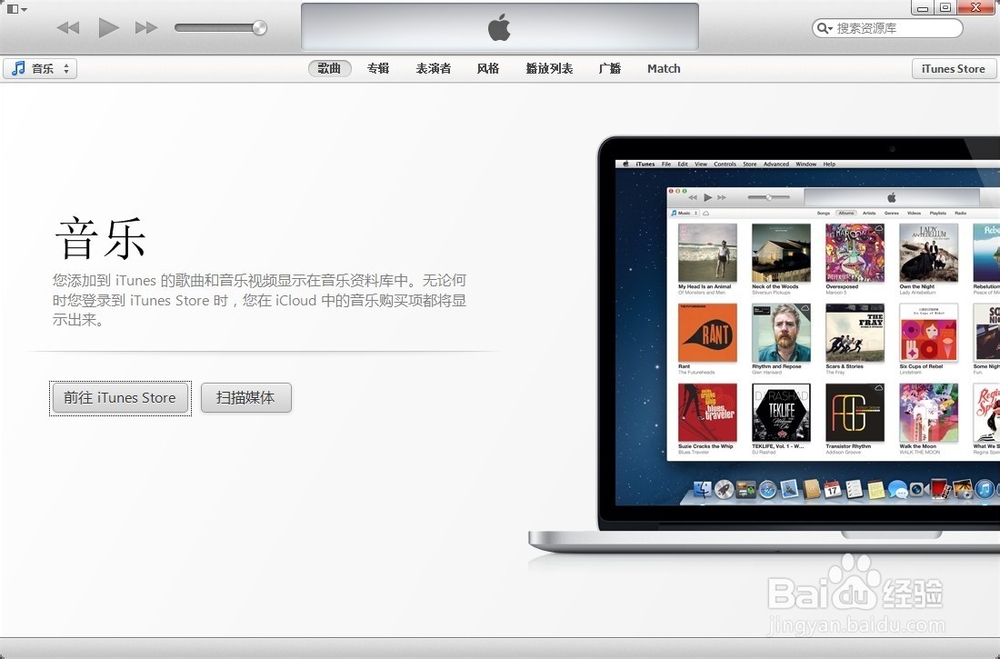Click the TEKLIFE album cover in laptop image
Image resolution: width=1000 pixels, height=659 pixels.
(781, 413)
